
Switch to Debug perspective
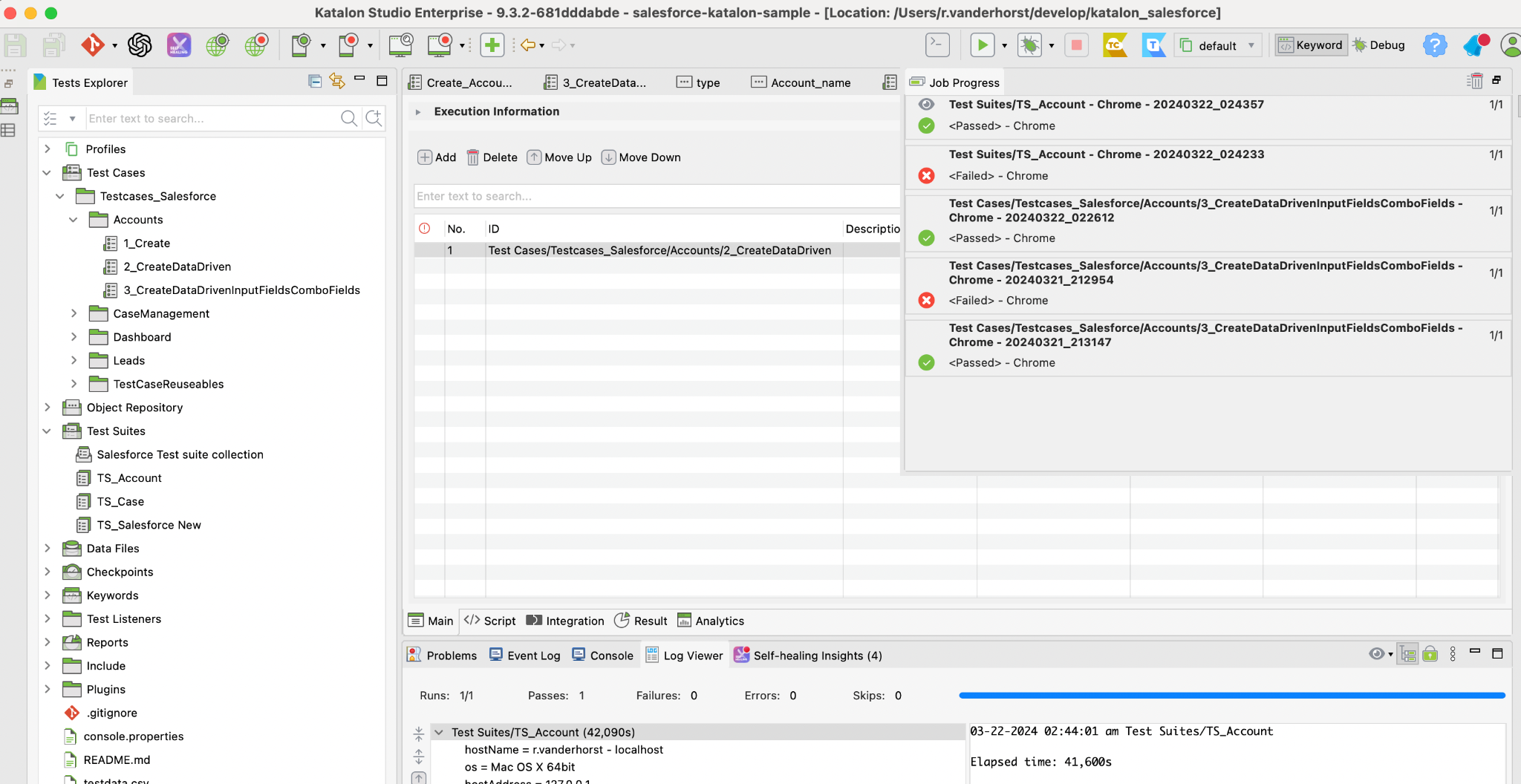point(1379,45)
